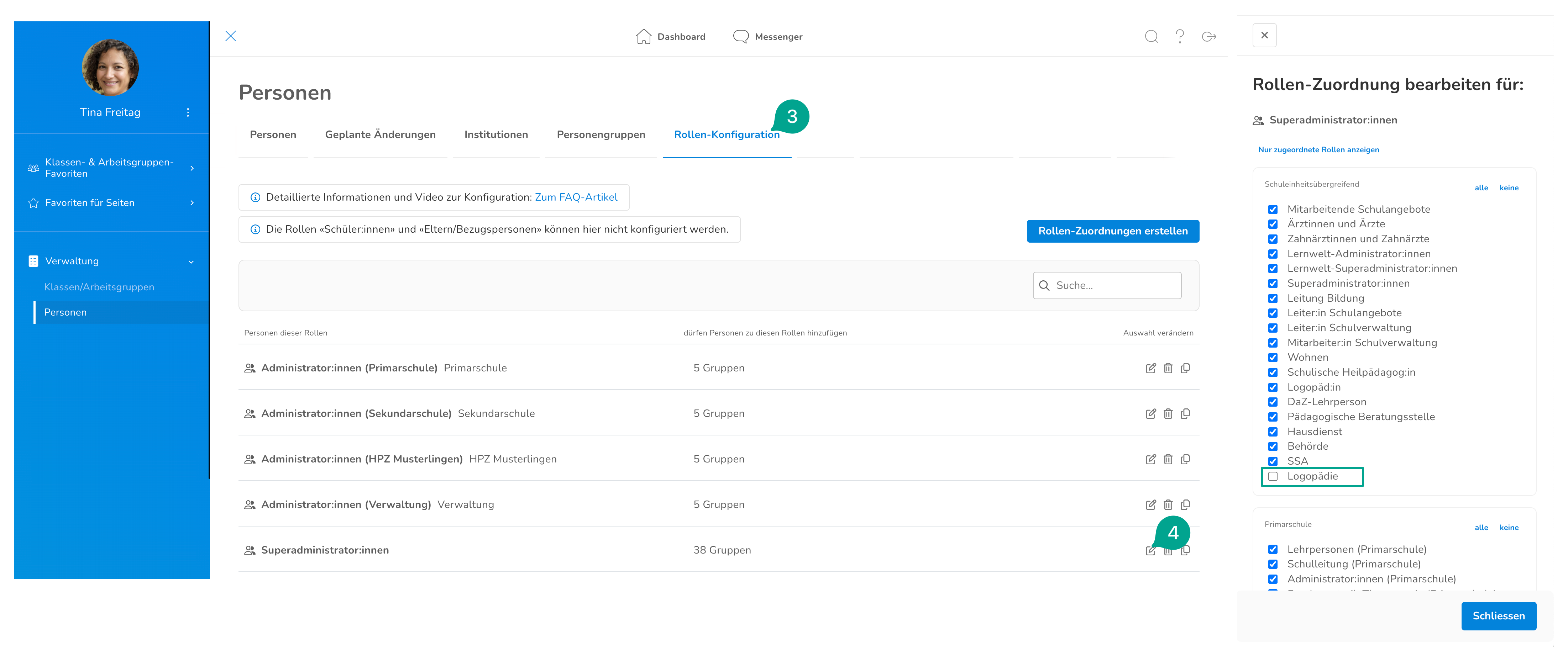The width and height of the screenshot is (1568, 661).
Task: Click the Dashboard home icon
Action: click(643, 37)
